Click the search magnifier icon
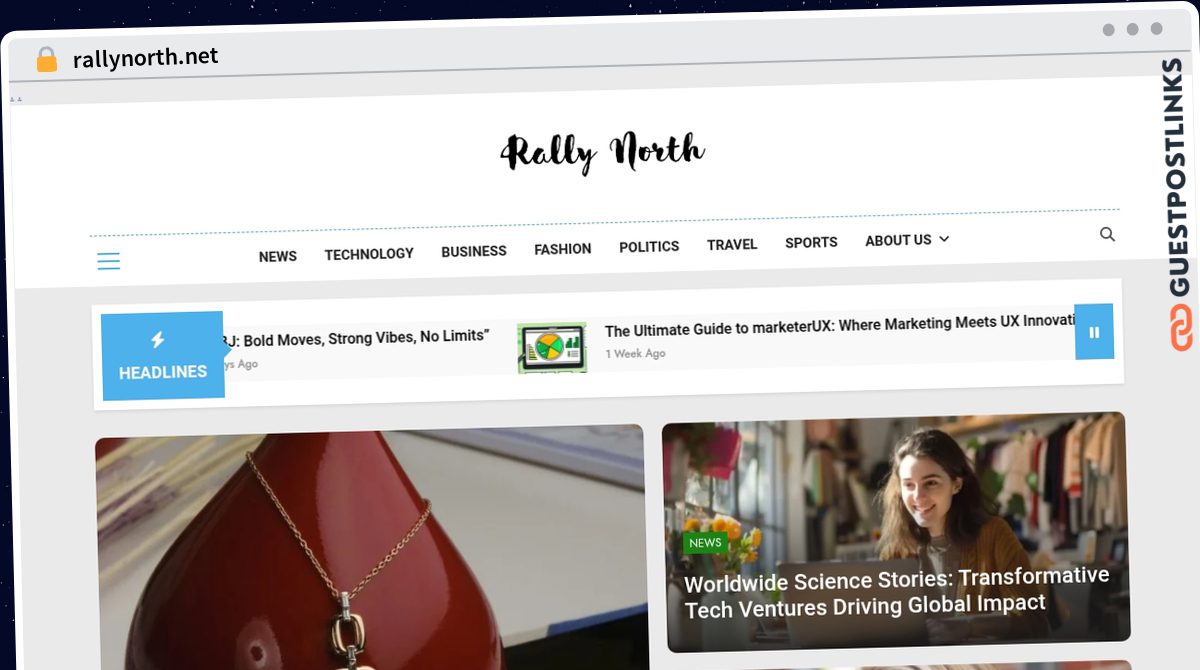The width and height of the screenshot is (1200, 670). (x=1107, y=234)
